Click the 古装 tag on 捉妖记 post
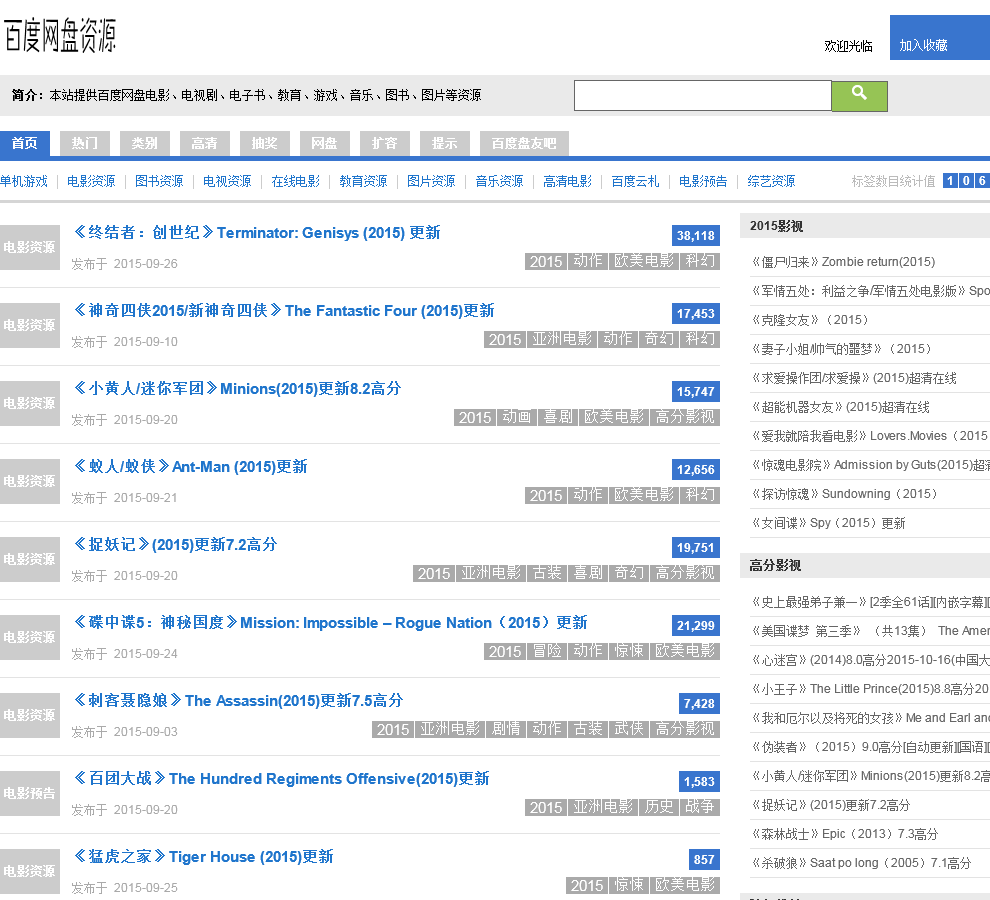Viewport: 990px width, 900px height. coord(547,573)
